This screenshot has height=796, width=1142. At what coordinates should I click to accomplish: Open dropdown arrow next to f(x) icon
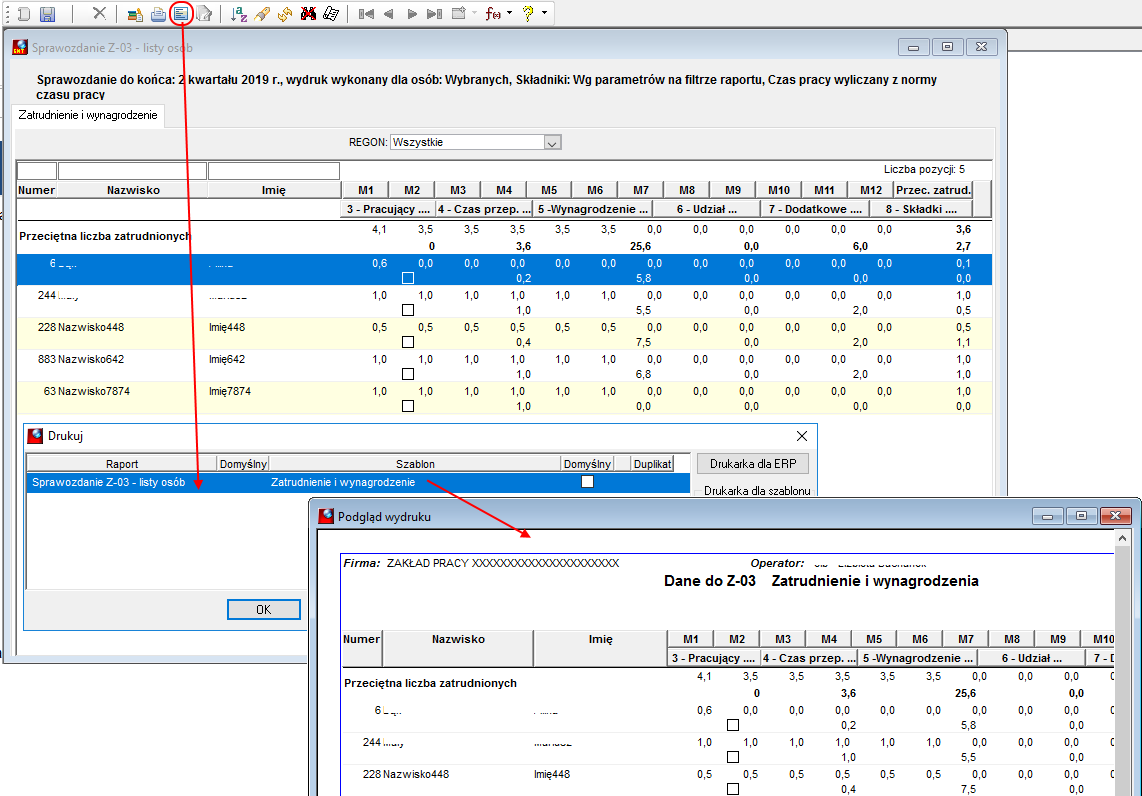[x=509, y=13]
